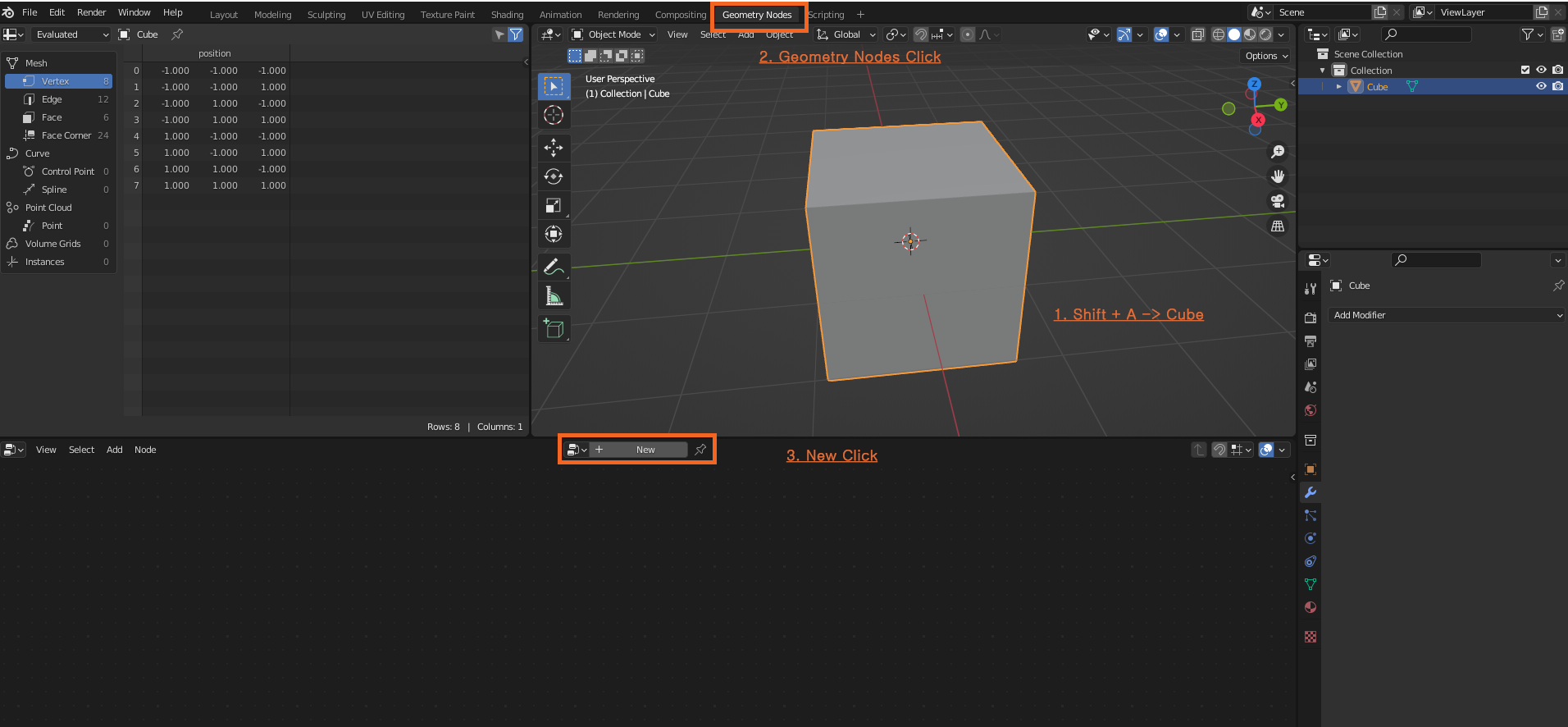Image resolution: width=1568 pixels, height=727 pixels.
Task: Open the Object Data mesh properties tab
Action: click(1310, 584)
